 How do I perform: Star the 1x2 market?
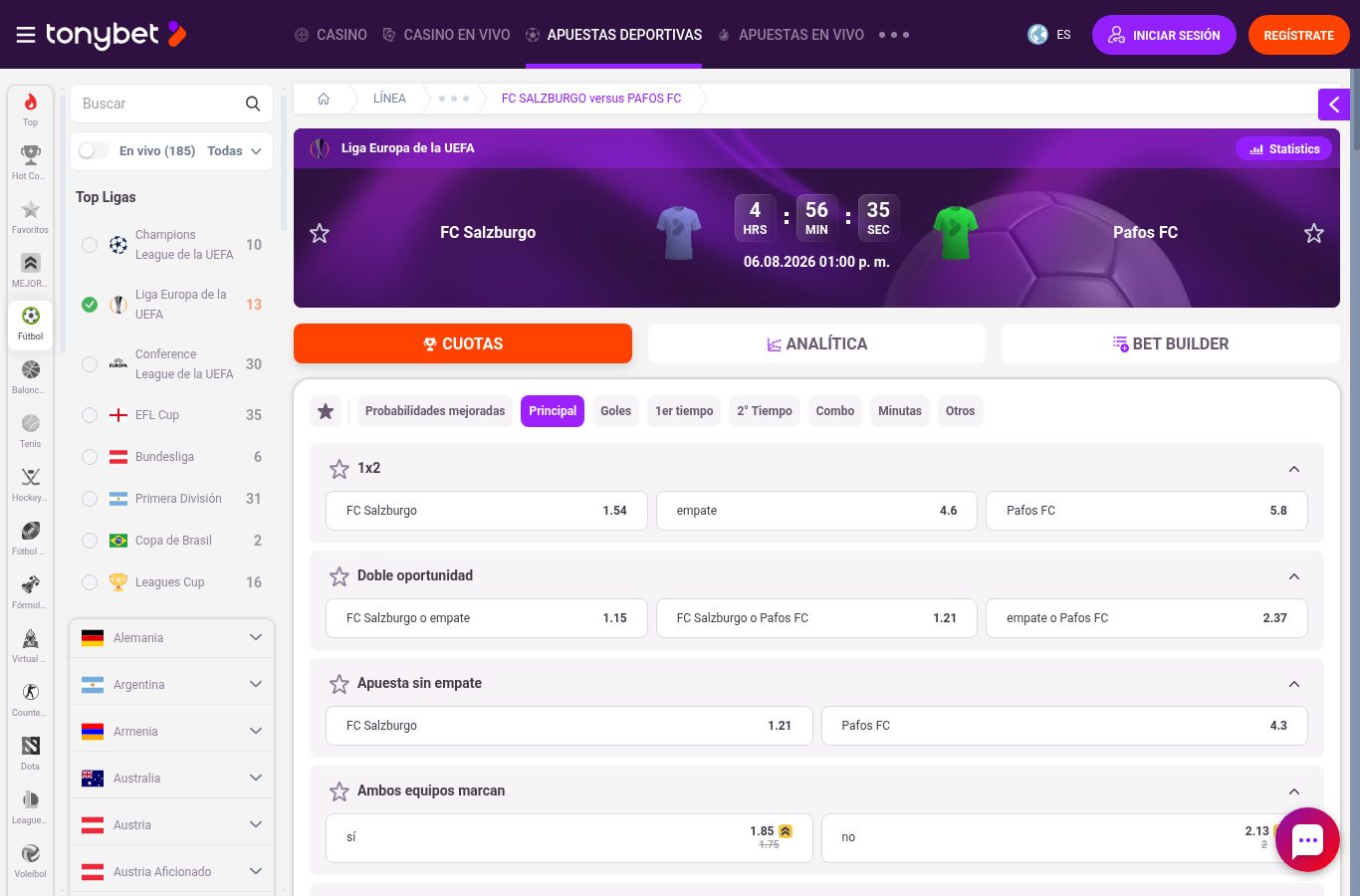[x=340, y=469]
